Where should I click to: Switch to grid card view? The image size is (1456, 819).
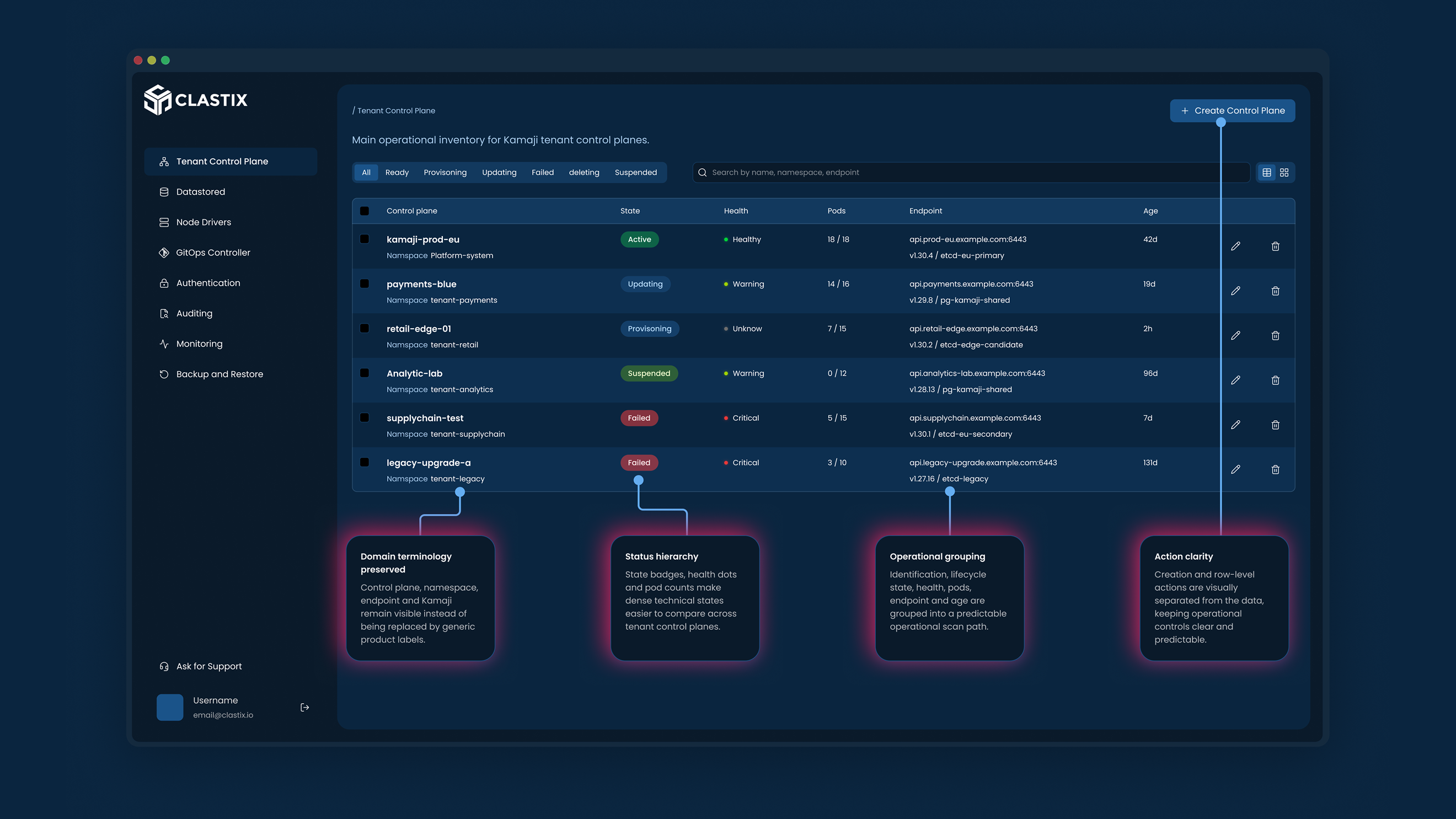[1284, 173]
